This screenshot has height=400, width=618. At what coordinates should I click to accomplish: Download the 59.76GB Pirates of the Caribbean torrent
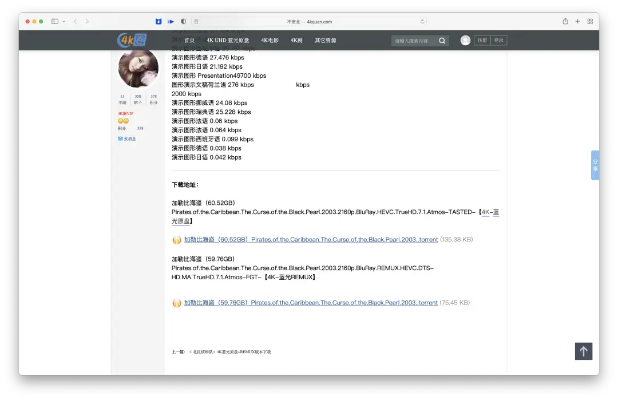311,303
